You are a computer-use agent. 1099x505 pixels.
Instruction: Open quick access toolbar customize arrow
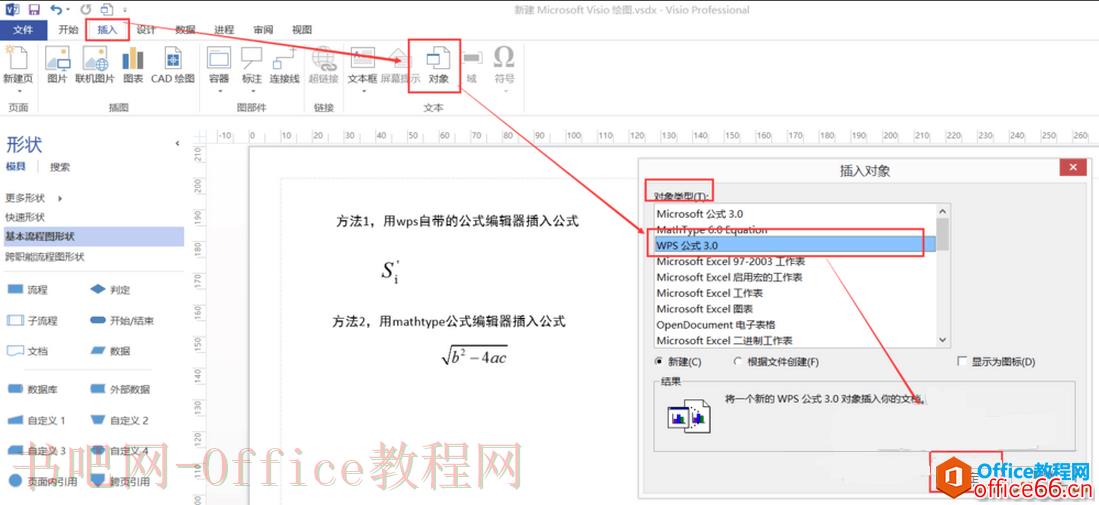coord(125,11)
